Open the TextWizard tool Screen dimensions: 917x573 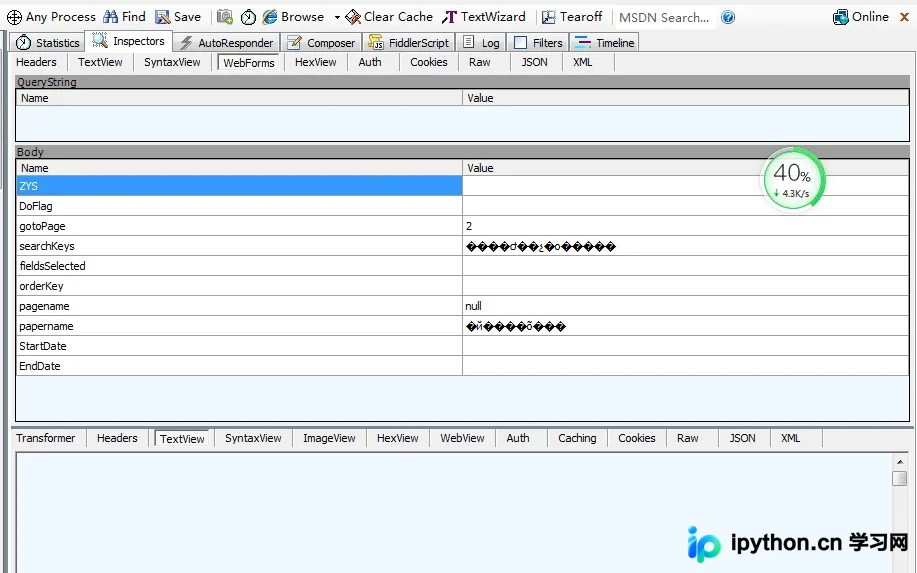coord(484,17)
